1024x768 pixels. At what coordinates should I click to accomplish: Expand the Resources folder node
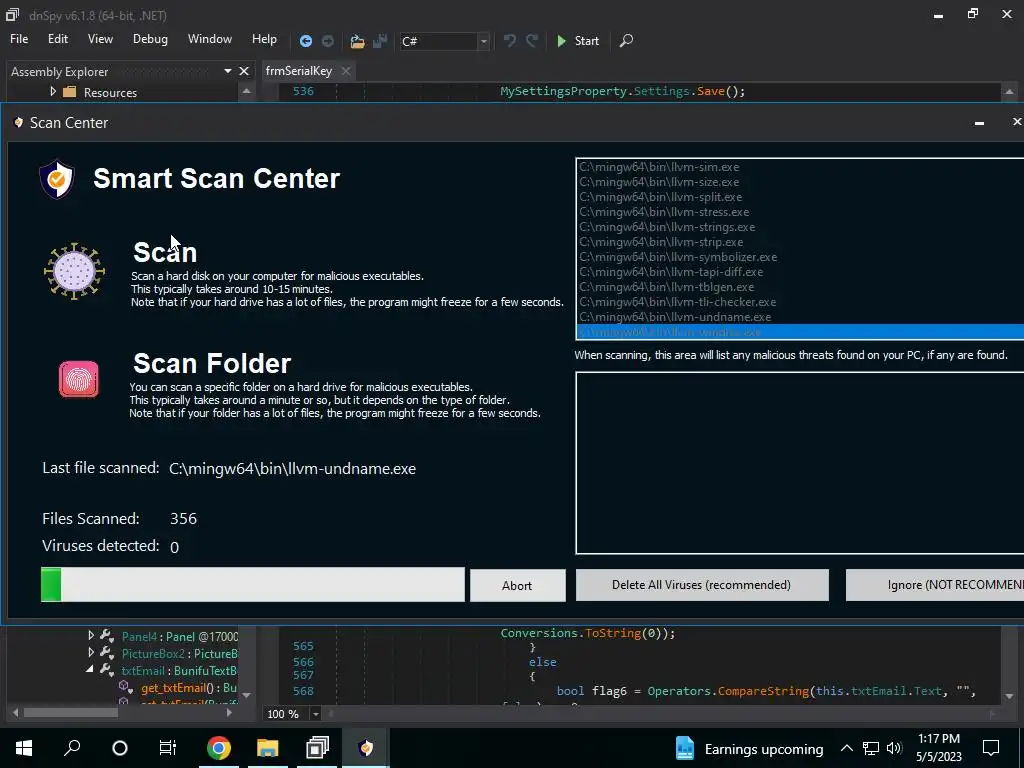tap(53, 92)
